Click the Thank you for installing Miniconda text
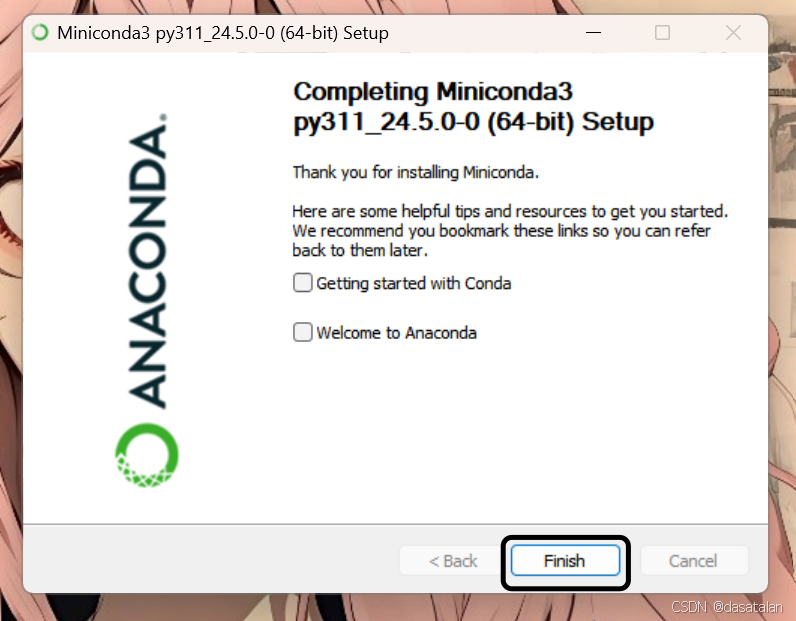796x621 pixels. 415,173
